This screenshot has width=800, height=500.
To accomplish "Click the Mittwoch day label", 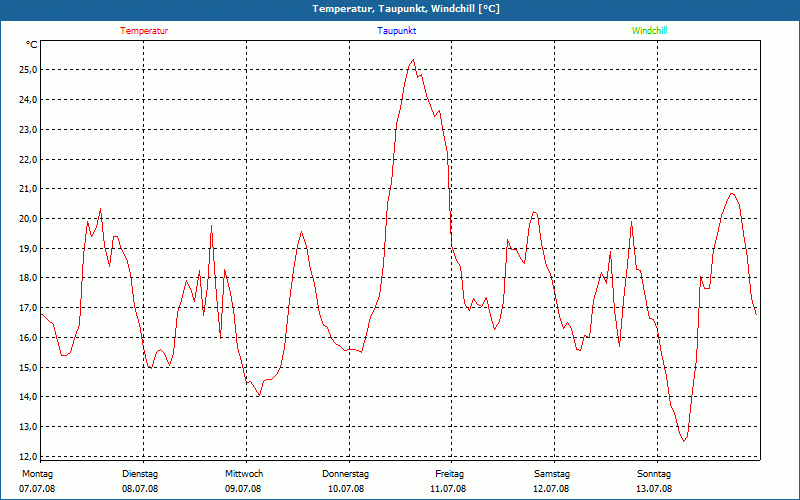I will pyautogui.click(x=244, y=474).
